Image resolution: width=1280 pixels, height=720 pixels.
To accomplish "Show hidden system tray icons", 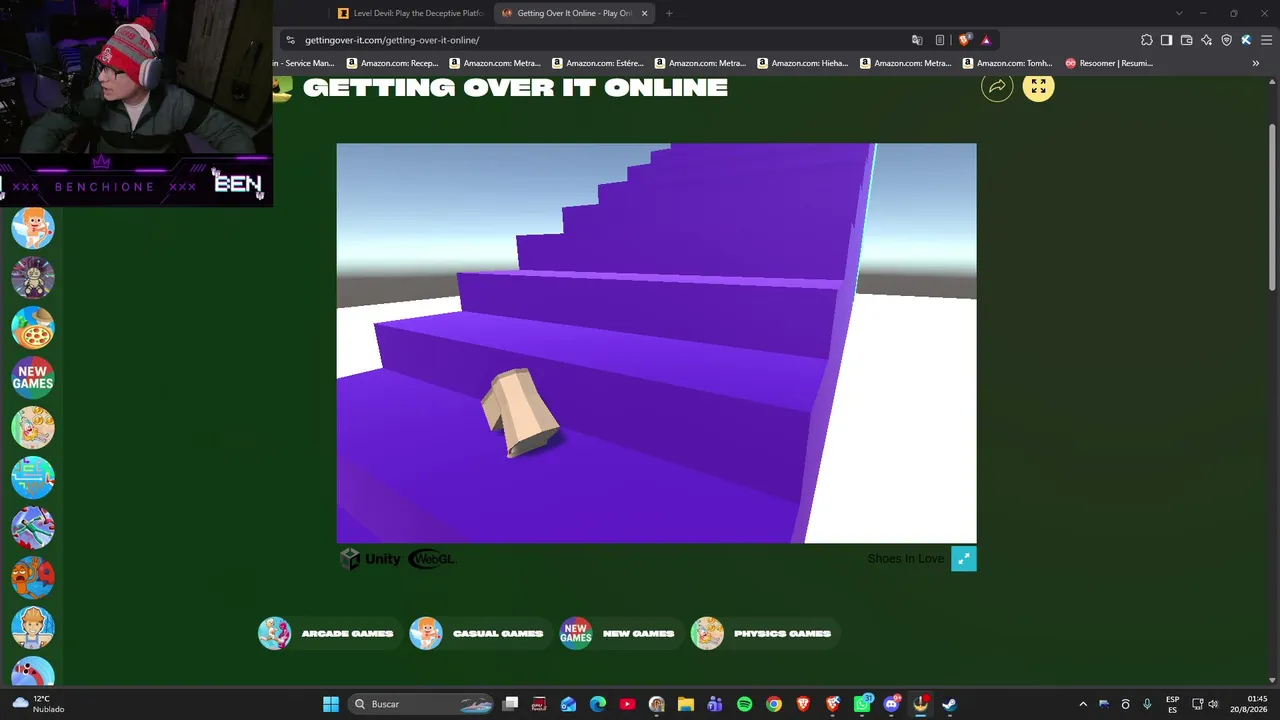I will coord(1083,704).
